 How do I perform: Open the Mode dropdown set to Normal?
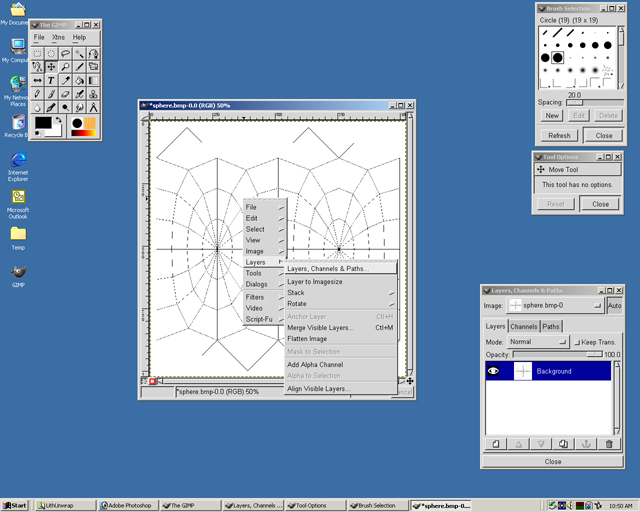(538, 342)
